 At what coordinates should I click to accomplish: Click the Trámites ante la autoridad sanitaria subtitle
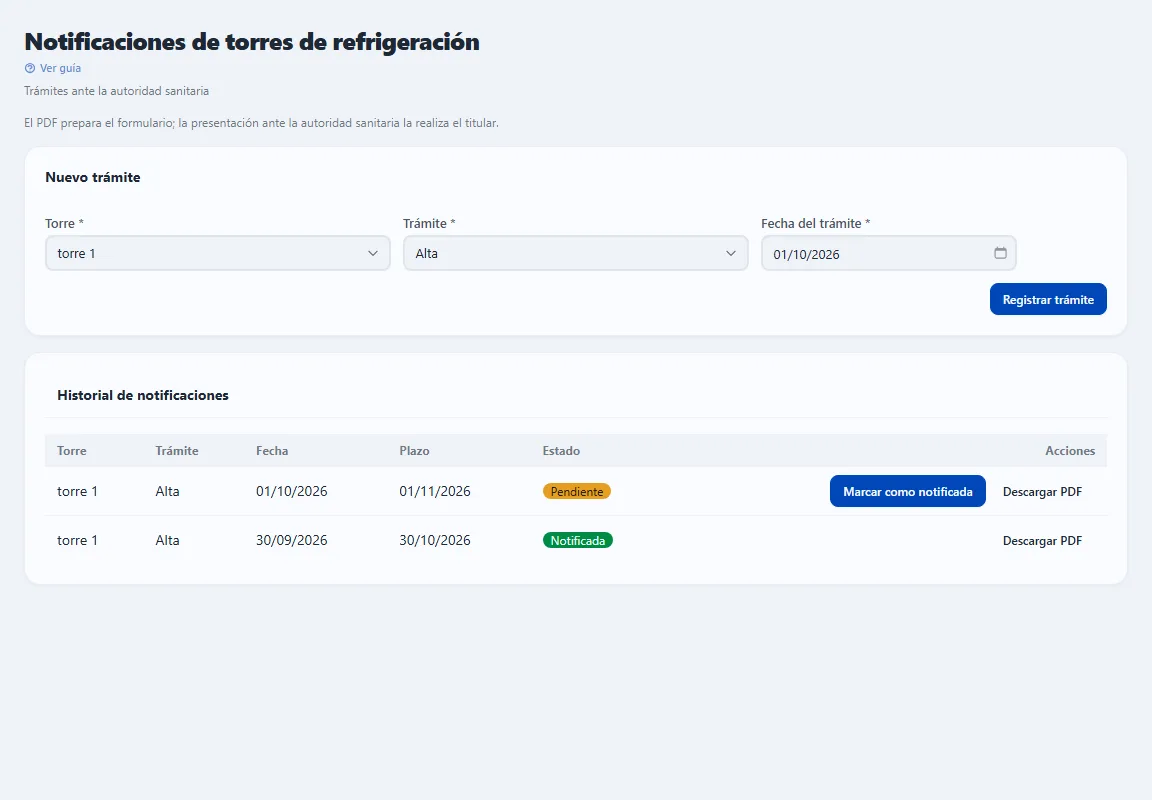click(117, 91)
